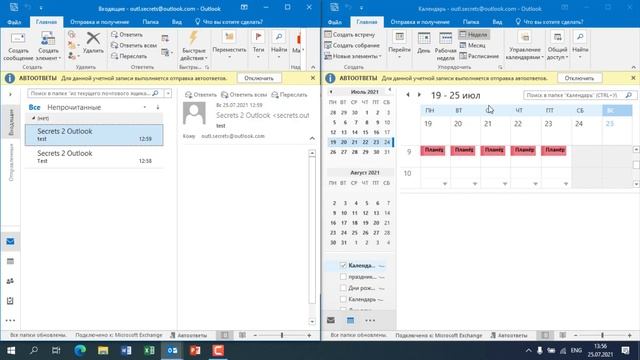The width and height of the screenshot is (640, 360).
Task: Open Calendar view in Mail window sidebar
Action: (10, 261)
